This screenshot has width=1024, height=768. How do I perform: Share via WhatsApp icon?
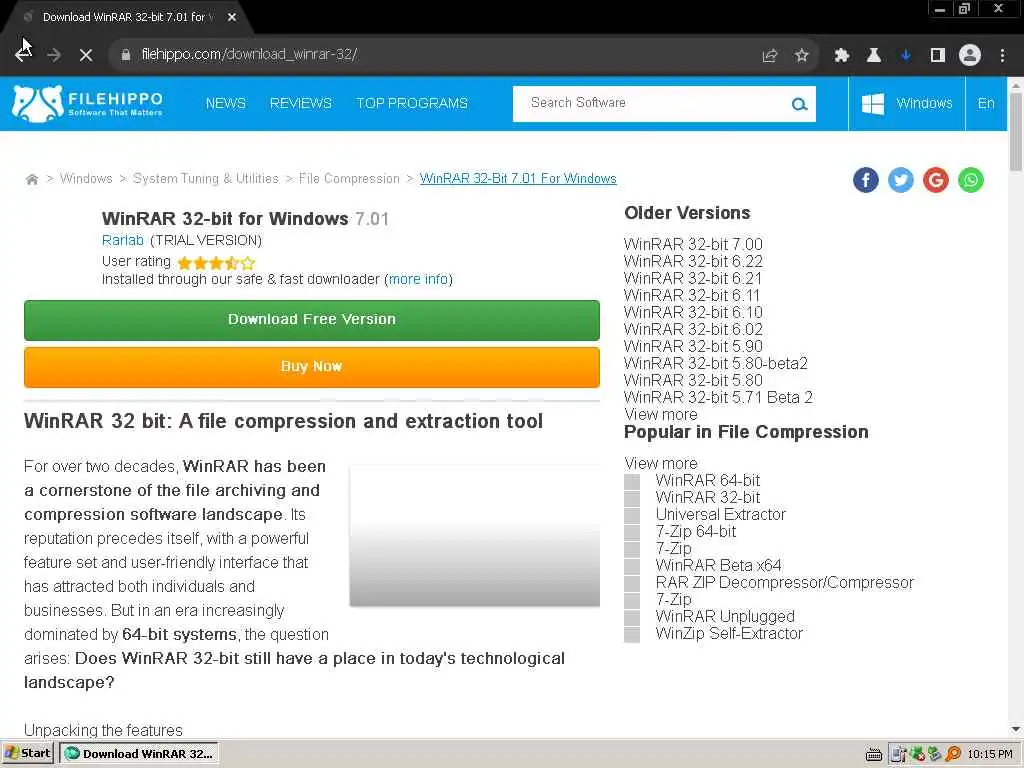coord(970,180)
